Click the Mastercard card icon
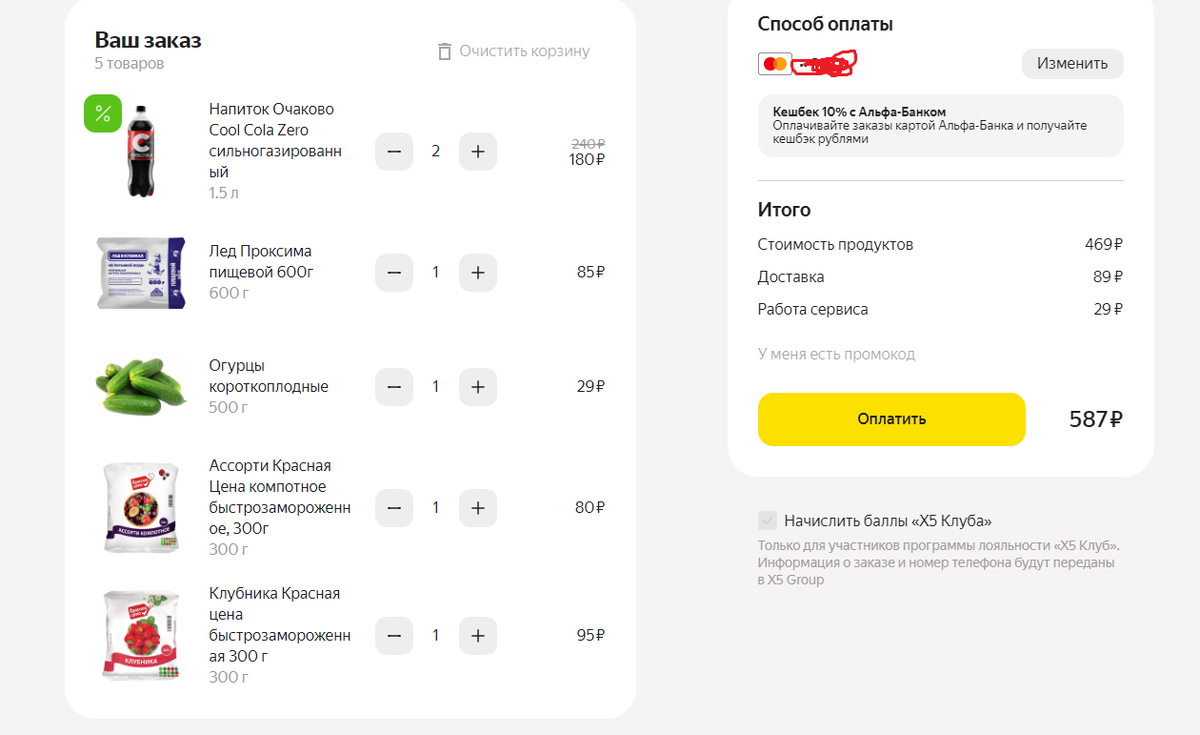Screen dimensions: 1200x735 tap(774, 64)
